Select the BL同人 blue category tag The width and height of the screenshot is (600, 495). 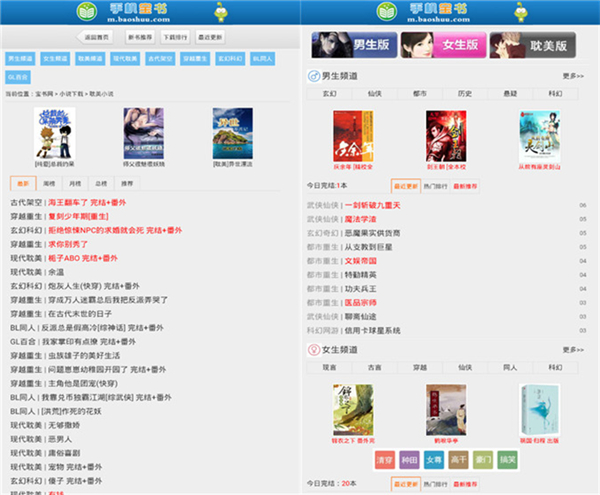point(262,59)
